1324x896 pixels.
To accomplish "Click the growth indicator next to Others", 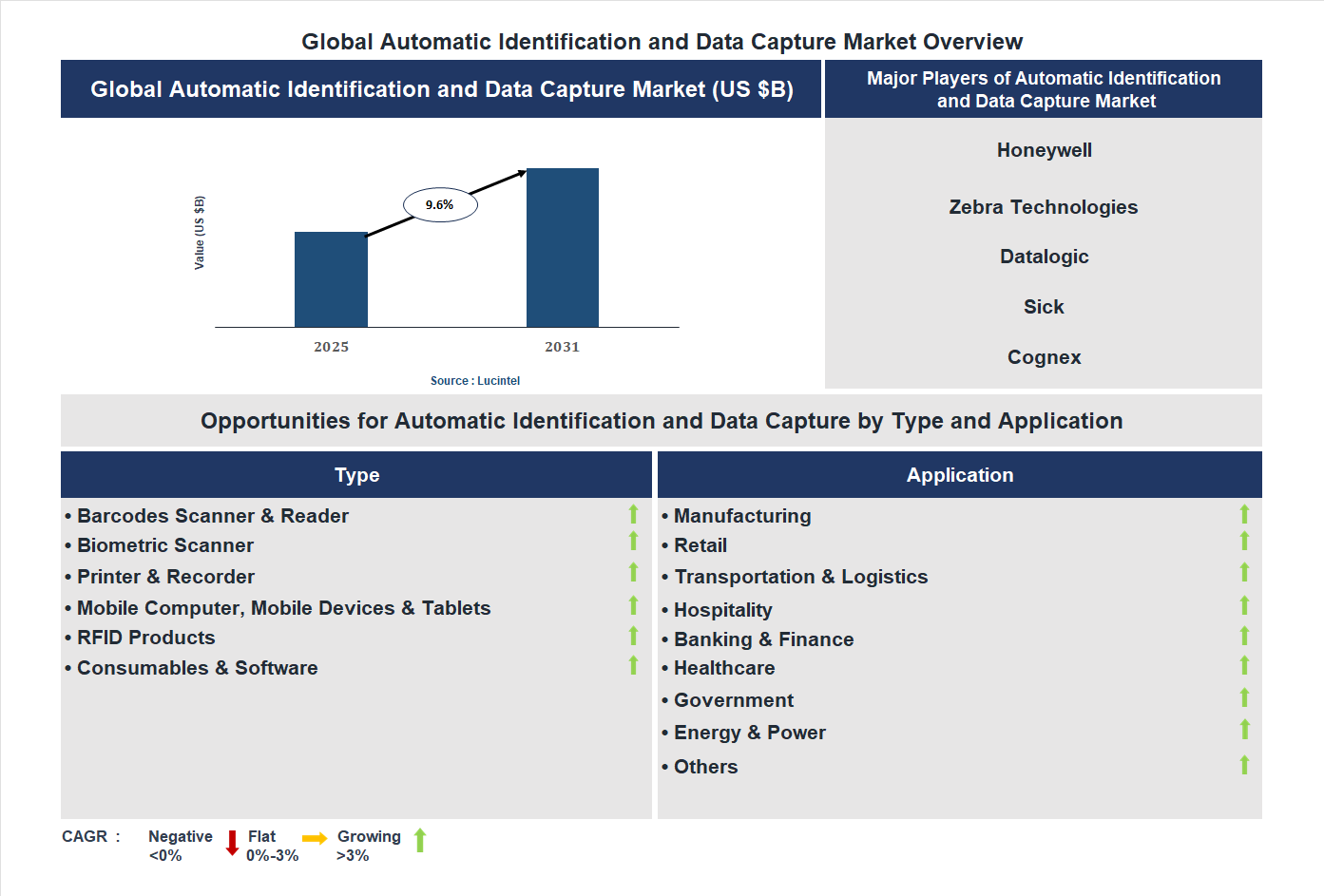I will pos(1245,764).
